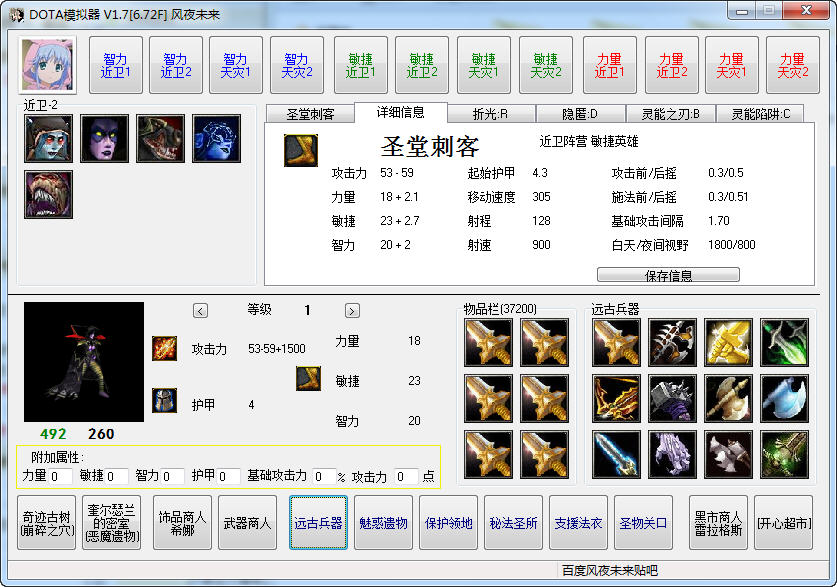The image size is (837, 587).
Task: Click the right arrow to raise hero level
Action: (351, 311)
